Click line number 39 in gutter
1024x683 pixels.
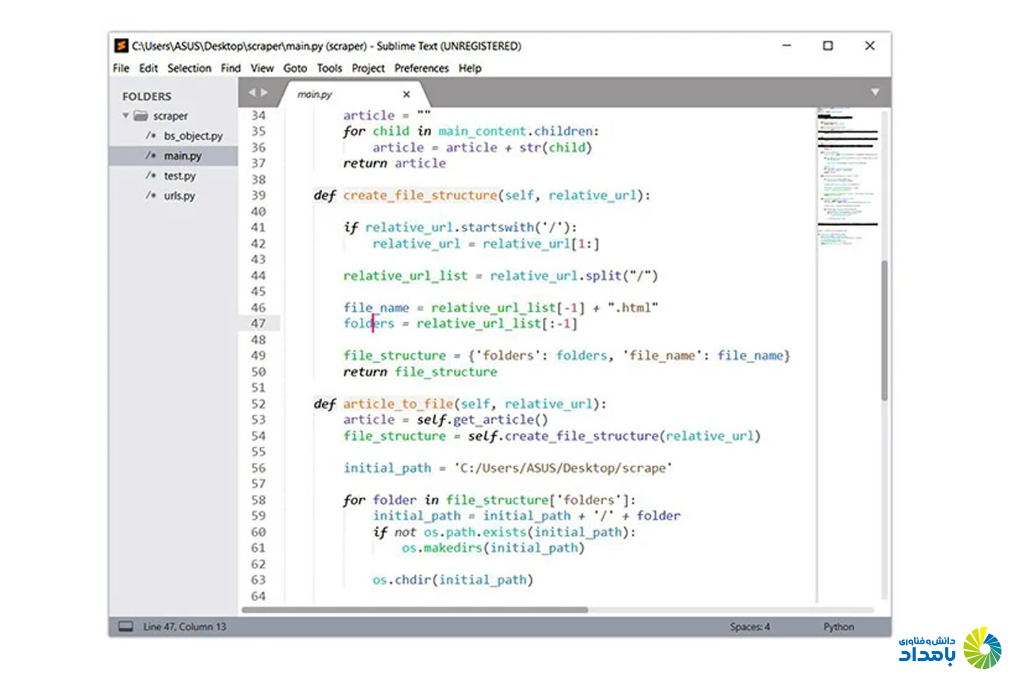[259, 195]
